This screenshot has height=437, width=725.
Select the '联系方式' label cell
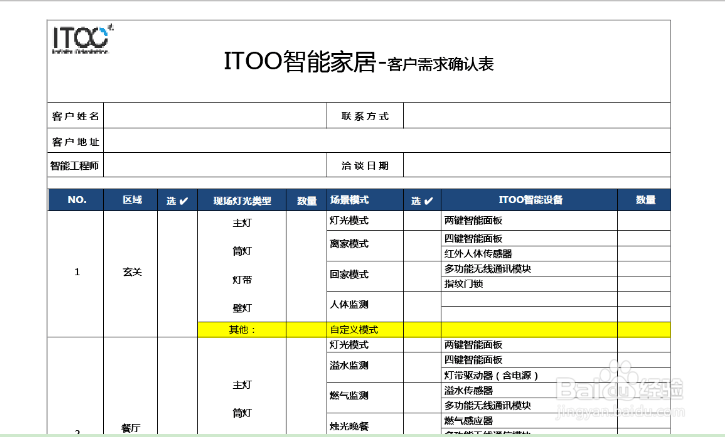(365, 116)
